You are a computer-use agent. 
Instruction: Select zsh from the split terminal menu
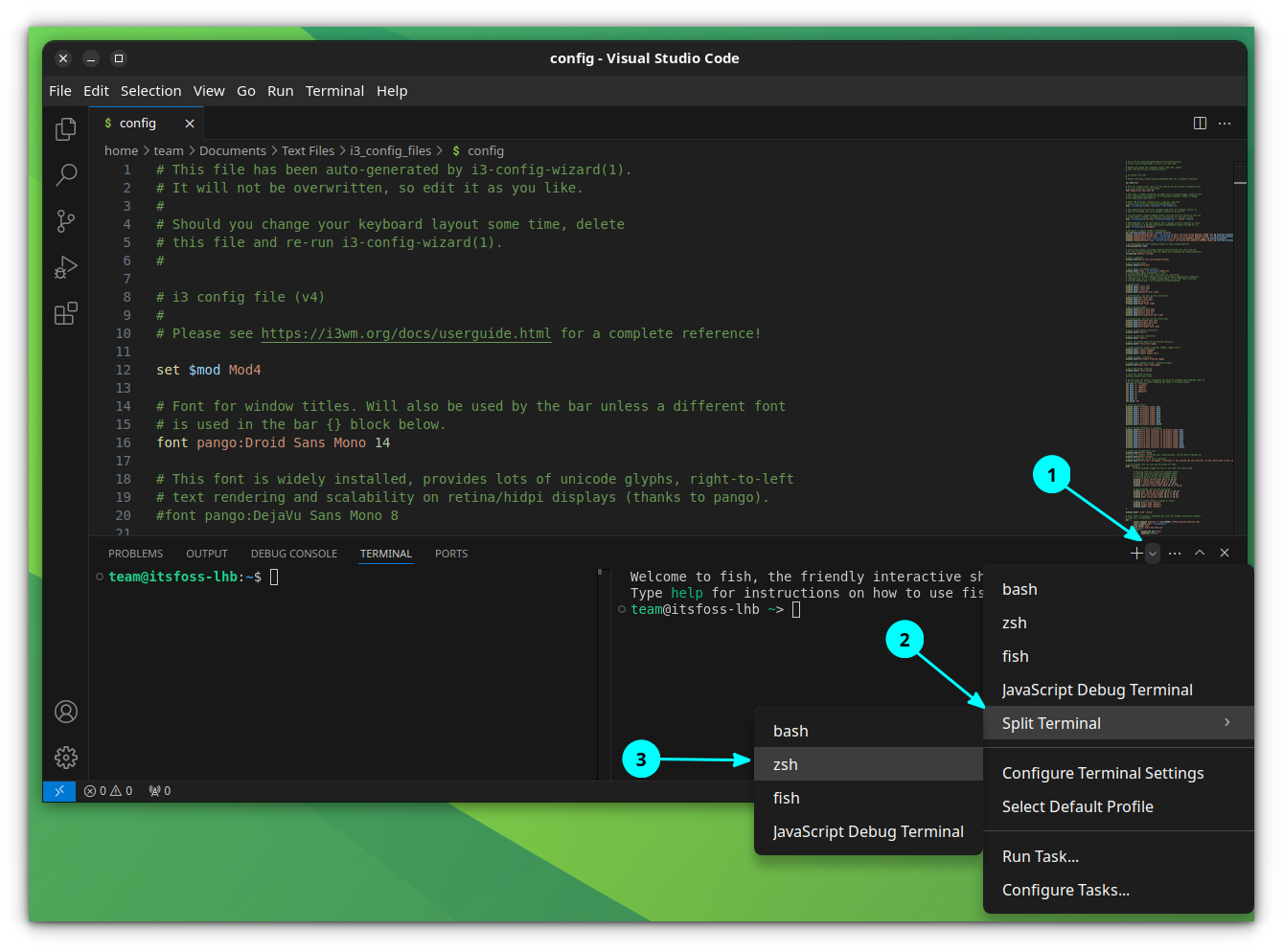pos(785,764)
